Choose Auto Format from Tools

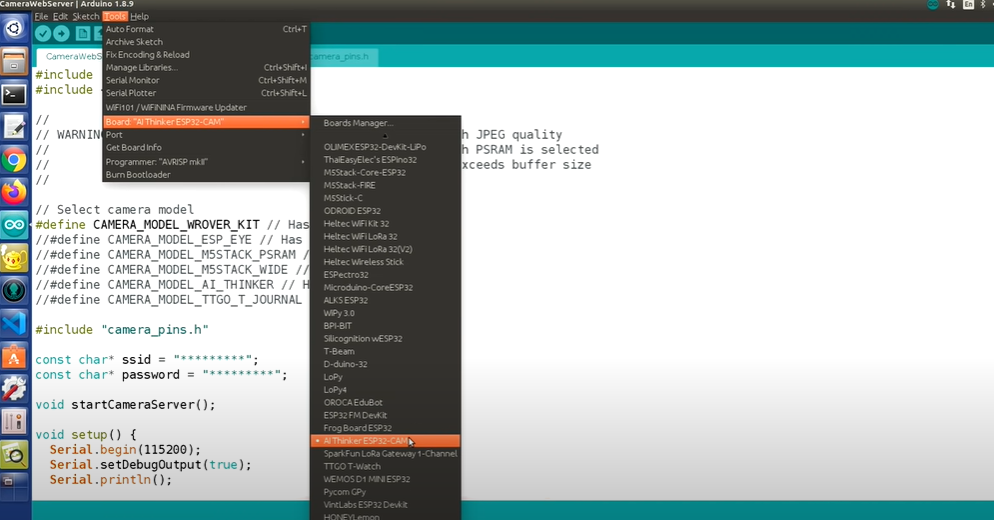click(x=206, y=29)
